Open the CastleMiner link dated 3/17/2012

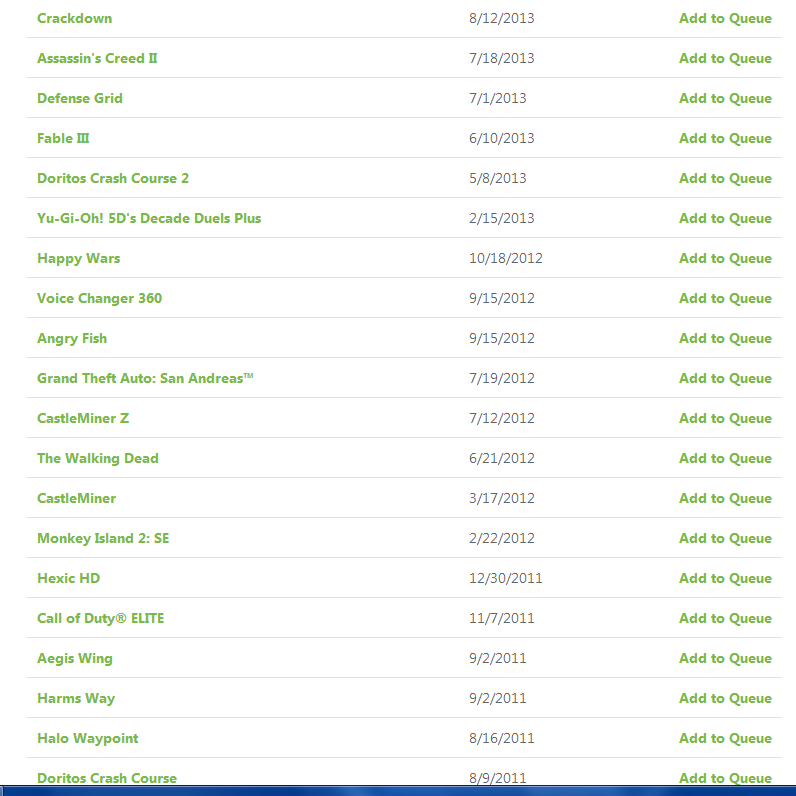(77, 499)
